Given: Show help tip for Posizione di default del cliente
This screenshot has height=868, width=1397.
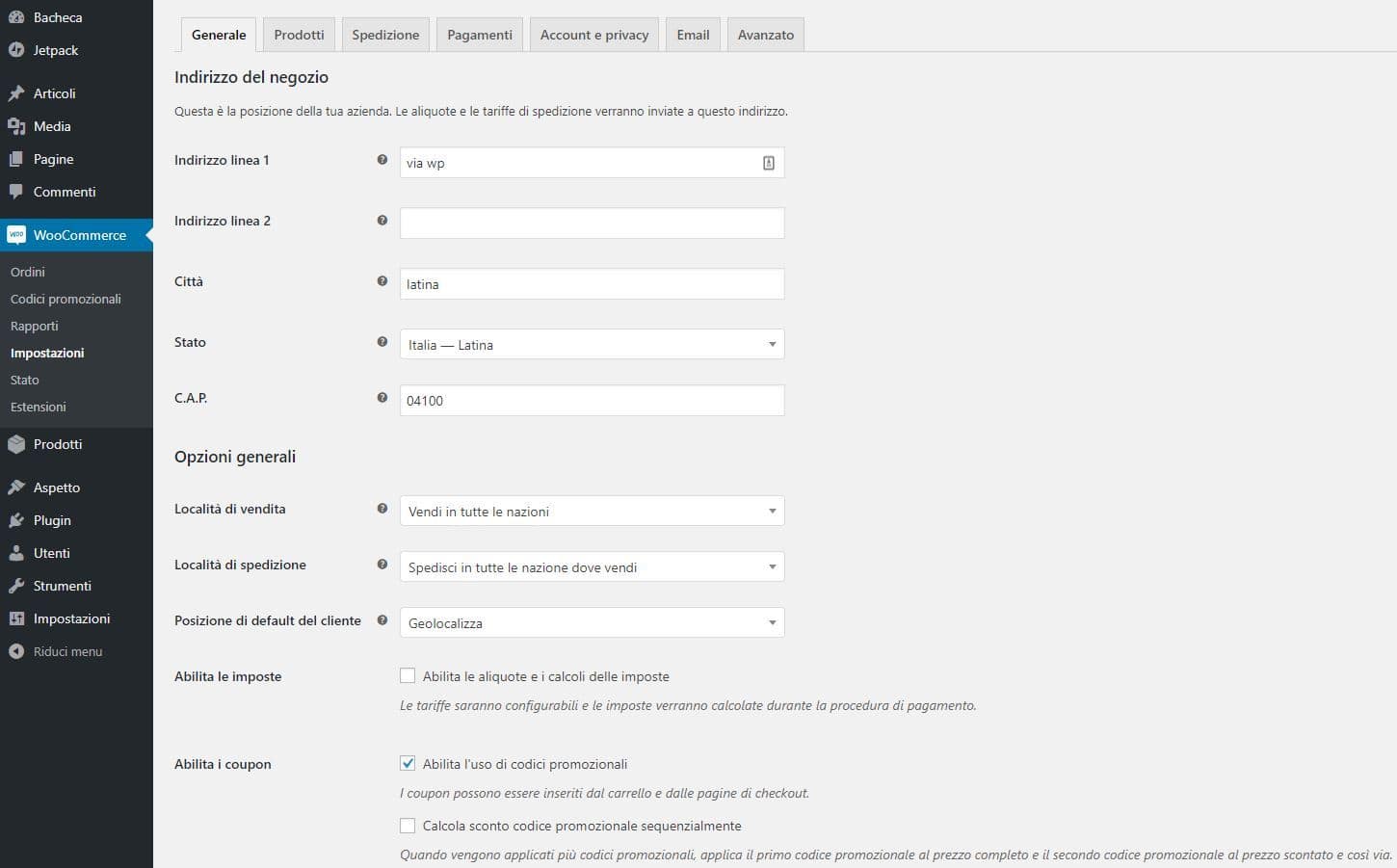Looking at the screenshot, I should [382, 620].
